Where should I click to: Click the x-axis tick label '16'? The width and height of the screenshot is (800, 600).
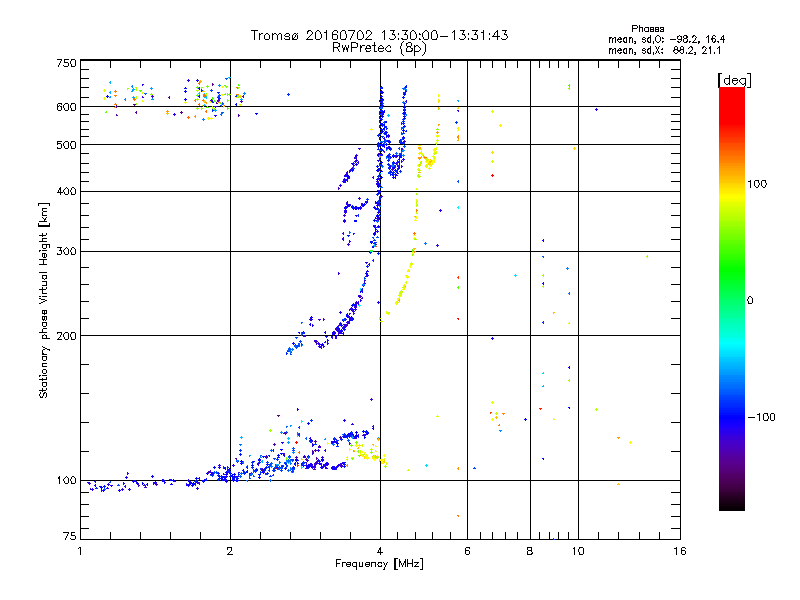click(680, 551)
